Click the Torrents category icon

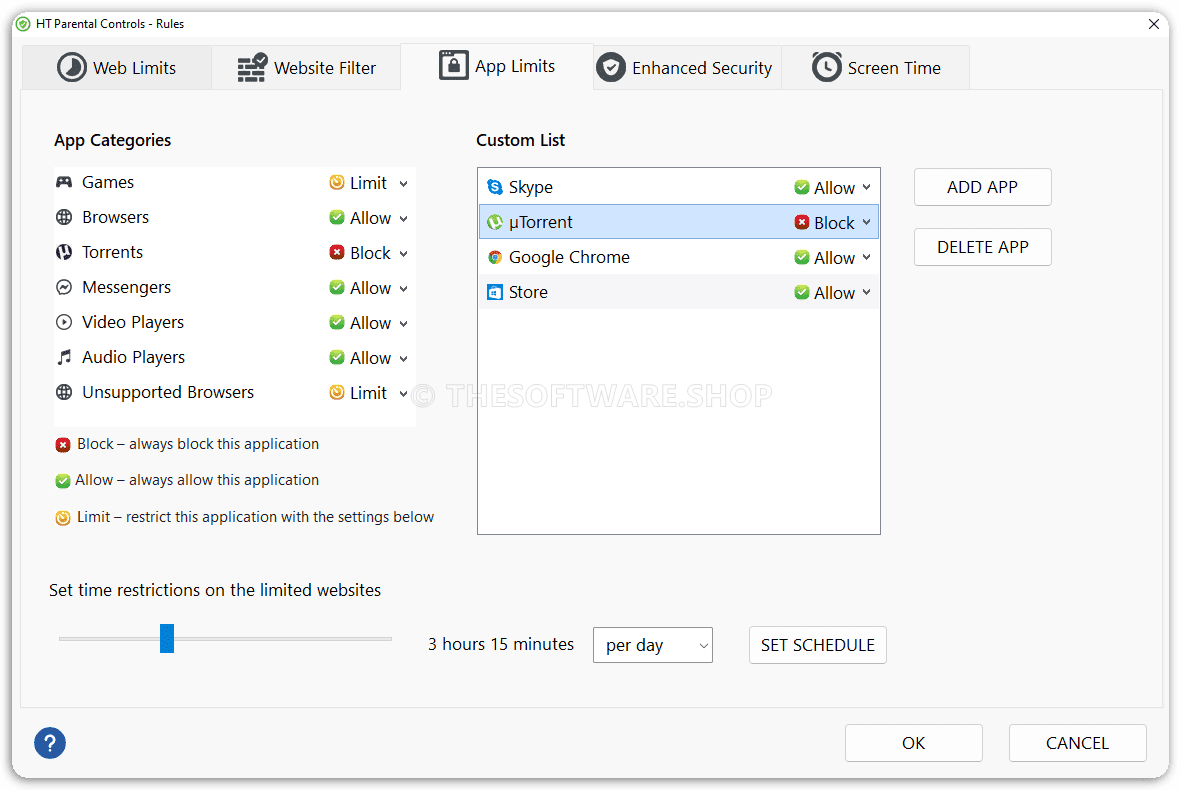click(x=64, y=252)
